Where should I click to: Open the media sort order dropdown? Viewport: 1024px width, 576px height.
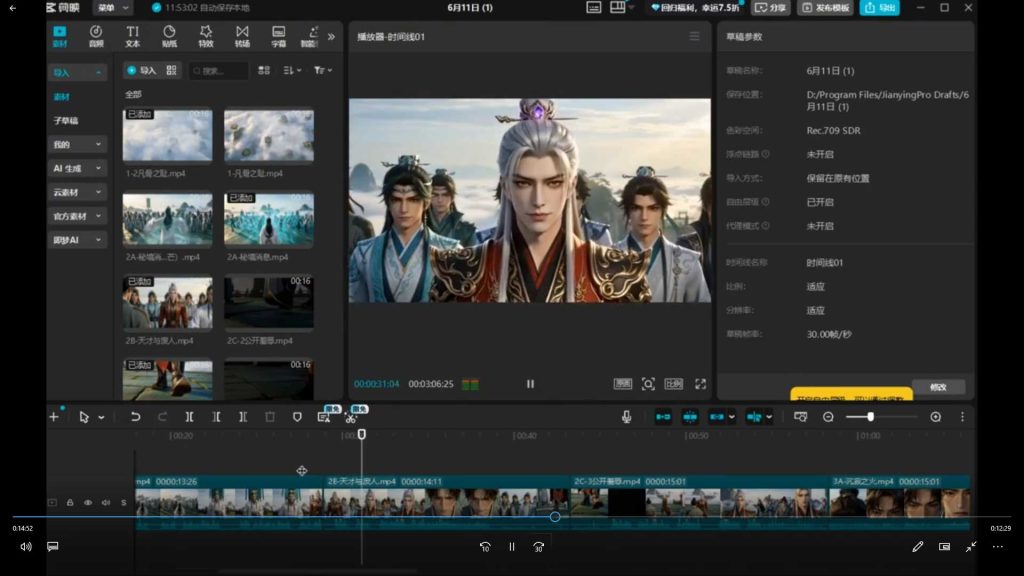292,71
